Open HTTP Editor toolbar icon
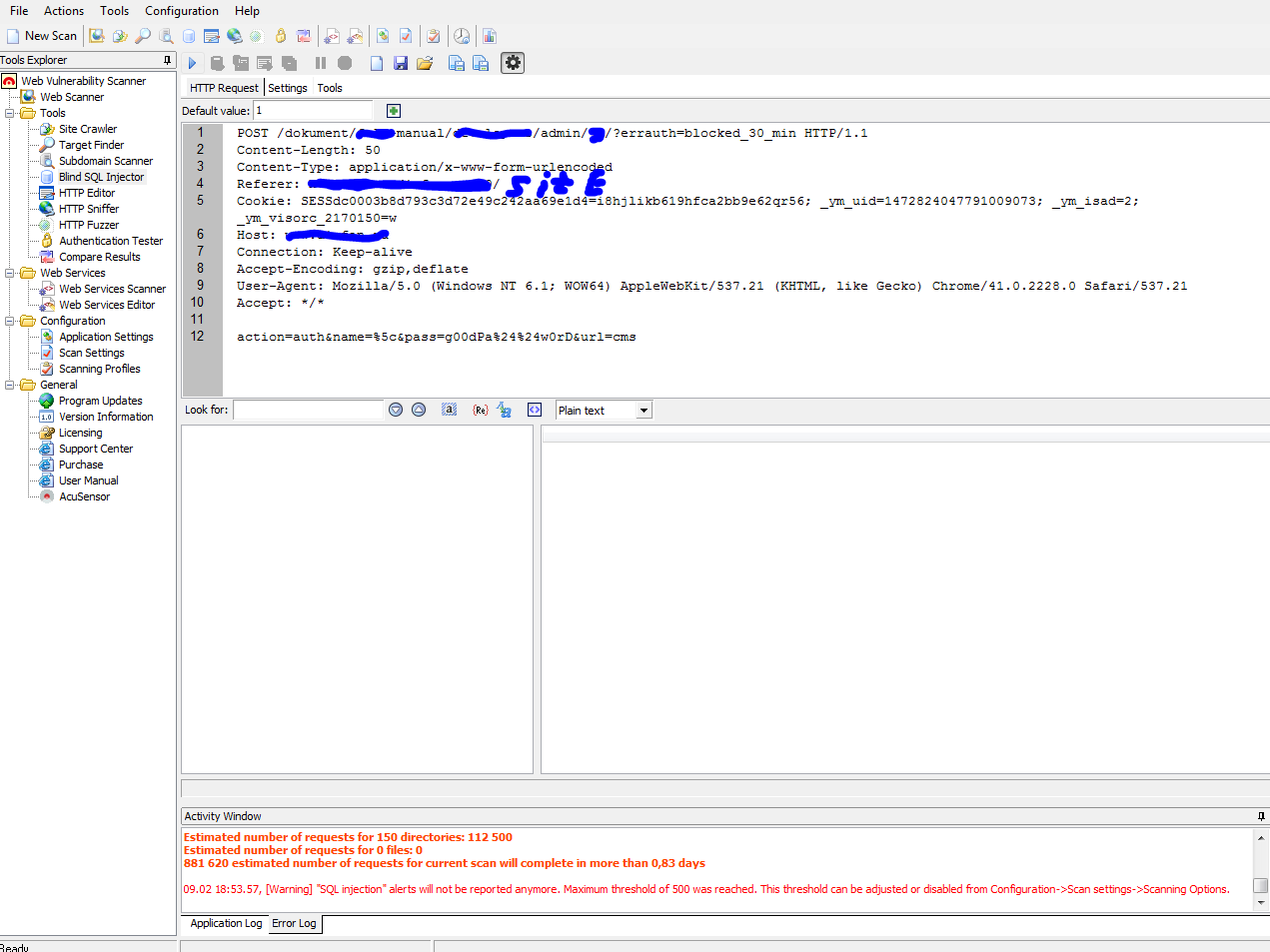The image size is (1270, 952). [x=211, y=36]
